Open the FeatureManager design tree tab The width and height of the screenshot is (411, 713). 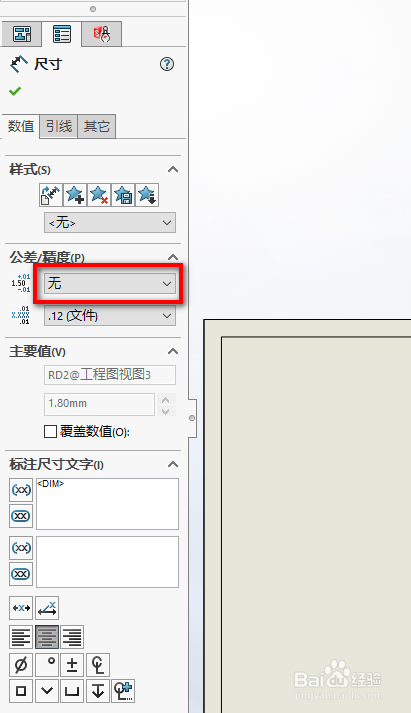tap(21, 34)
